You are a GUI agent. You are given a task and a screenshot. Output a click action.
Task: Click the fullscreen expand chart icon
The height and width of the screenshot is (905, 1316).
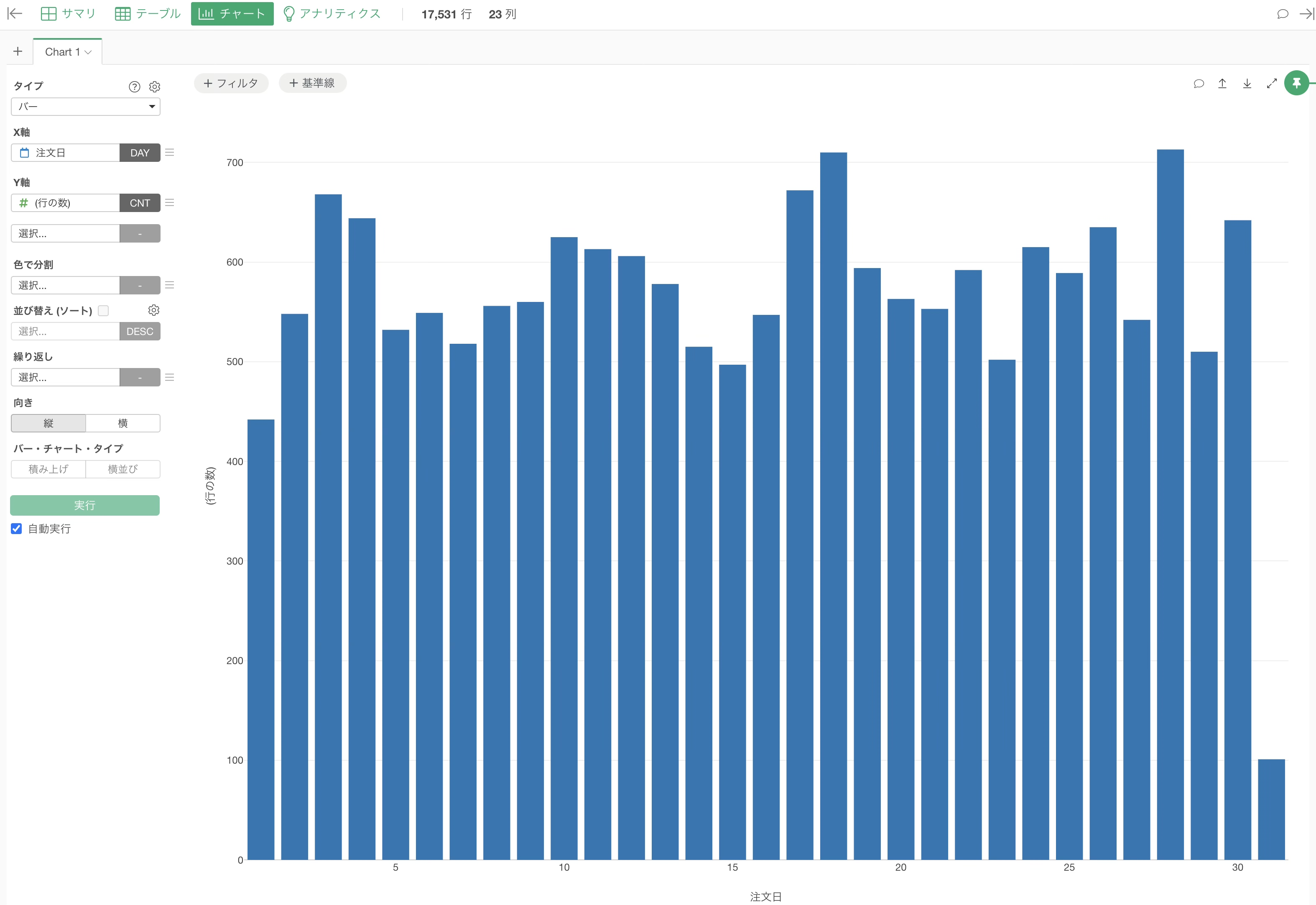pyautogui.click(x=1271, y=83)
